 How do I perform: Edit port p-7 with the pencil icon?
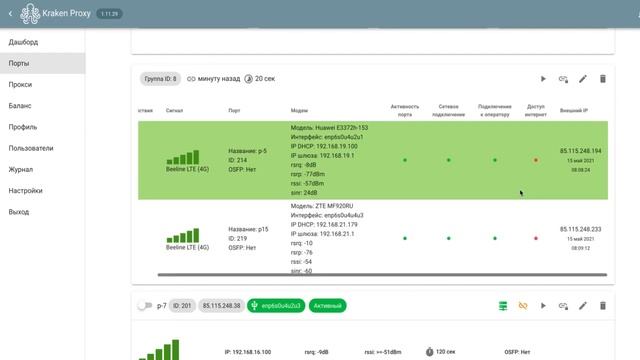[x=583, y=306]
